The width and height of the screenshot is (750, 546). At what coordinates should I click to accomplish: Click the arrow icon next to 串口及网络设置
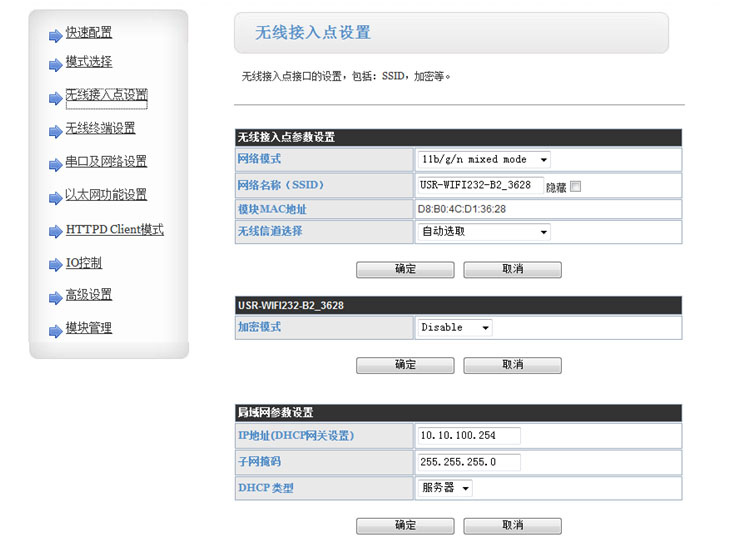55,164
